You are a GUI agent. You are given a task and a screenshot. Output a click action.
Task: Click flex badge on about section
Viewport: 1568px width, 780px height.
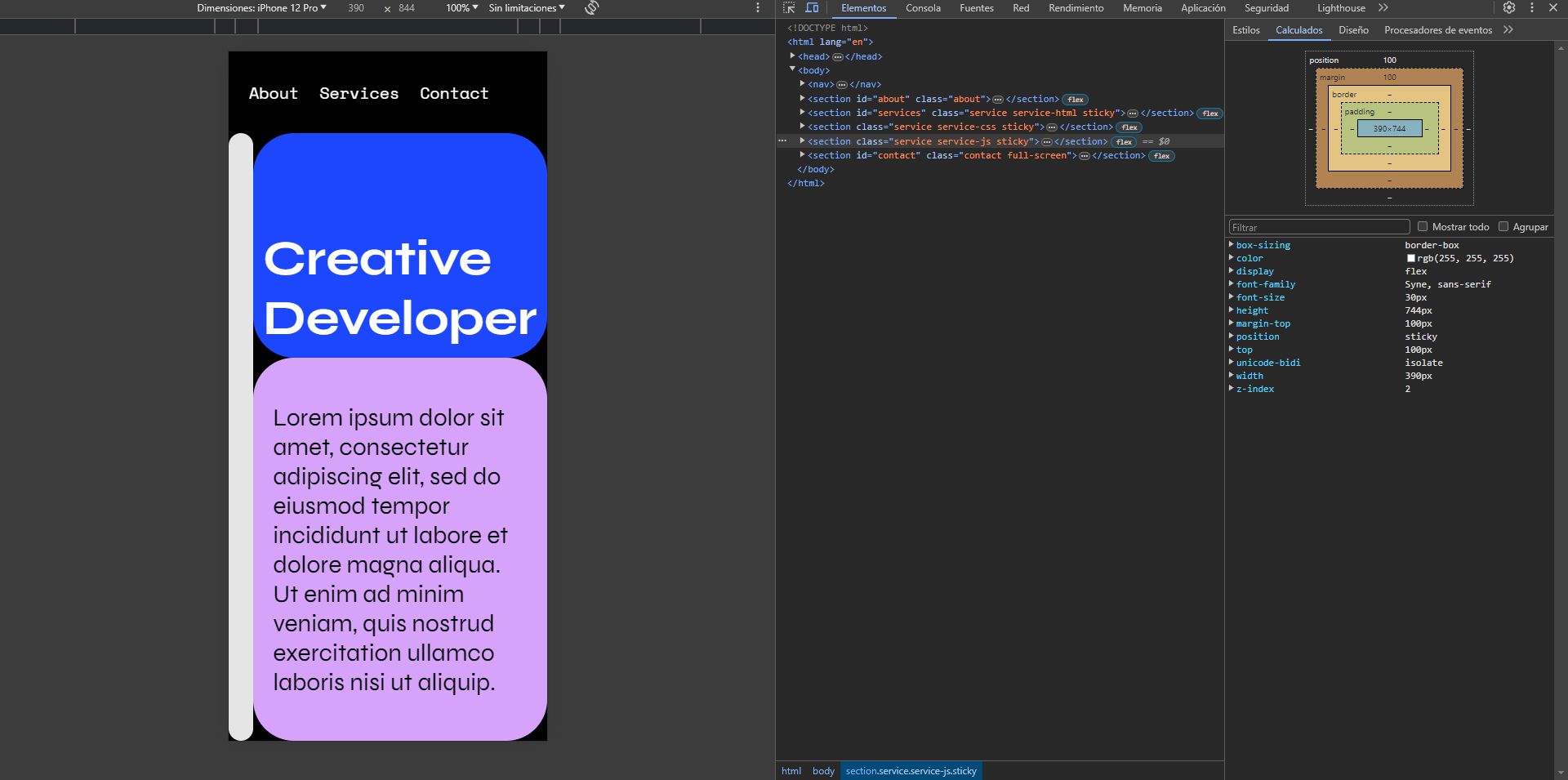tap(1076, 100)
